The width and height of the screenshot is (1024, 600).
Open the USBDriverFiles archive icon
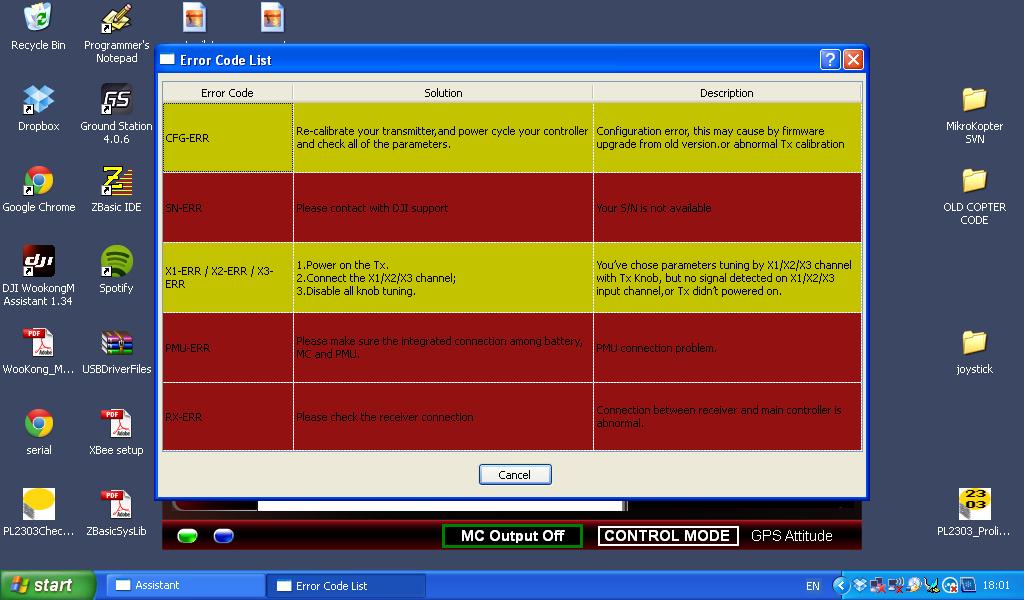(x=116, y=344)
